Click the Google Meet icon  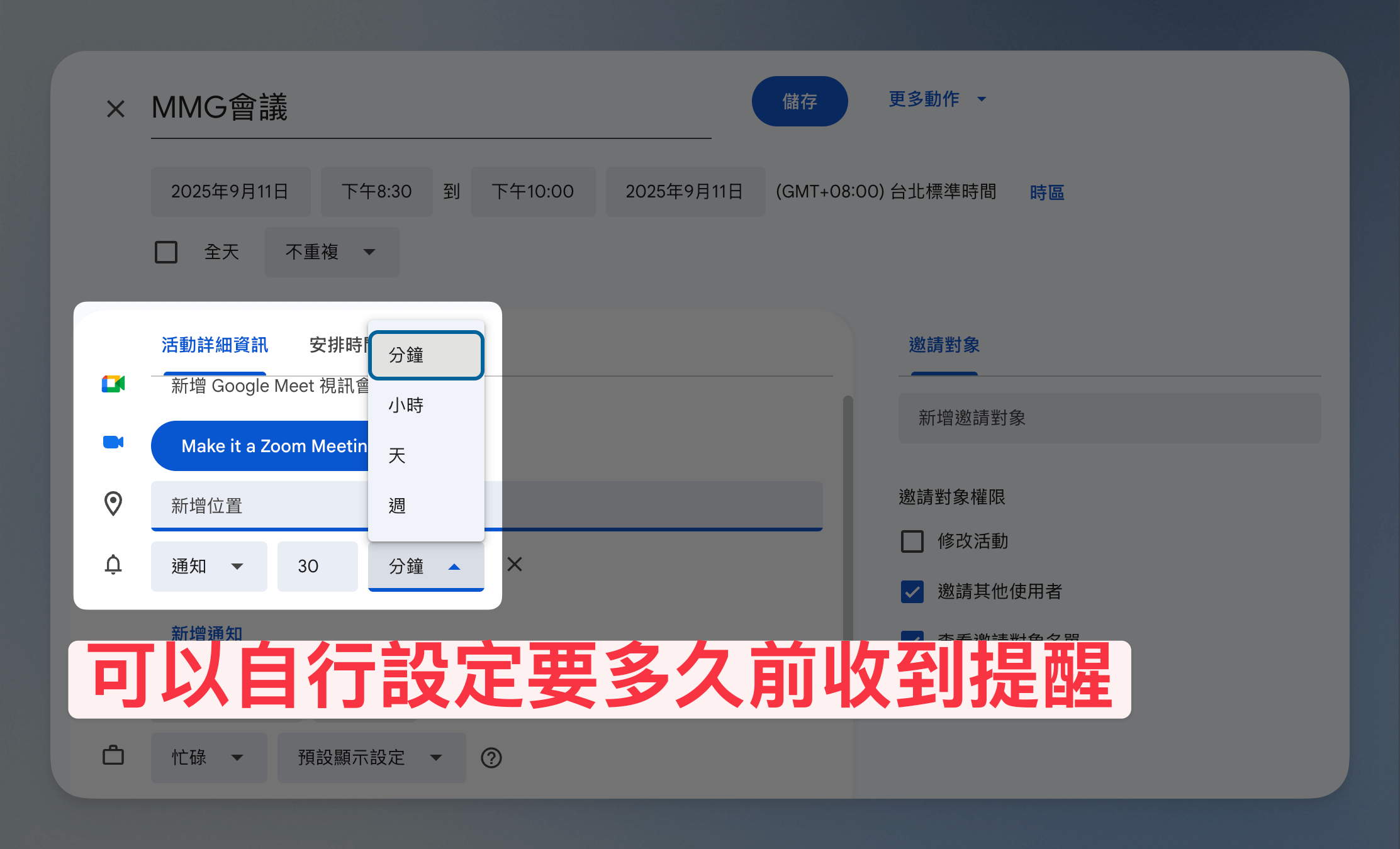point(113,384)
